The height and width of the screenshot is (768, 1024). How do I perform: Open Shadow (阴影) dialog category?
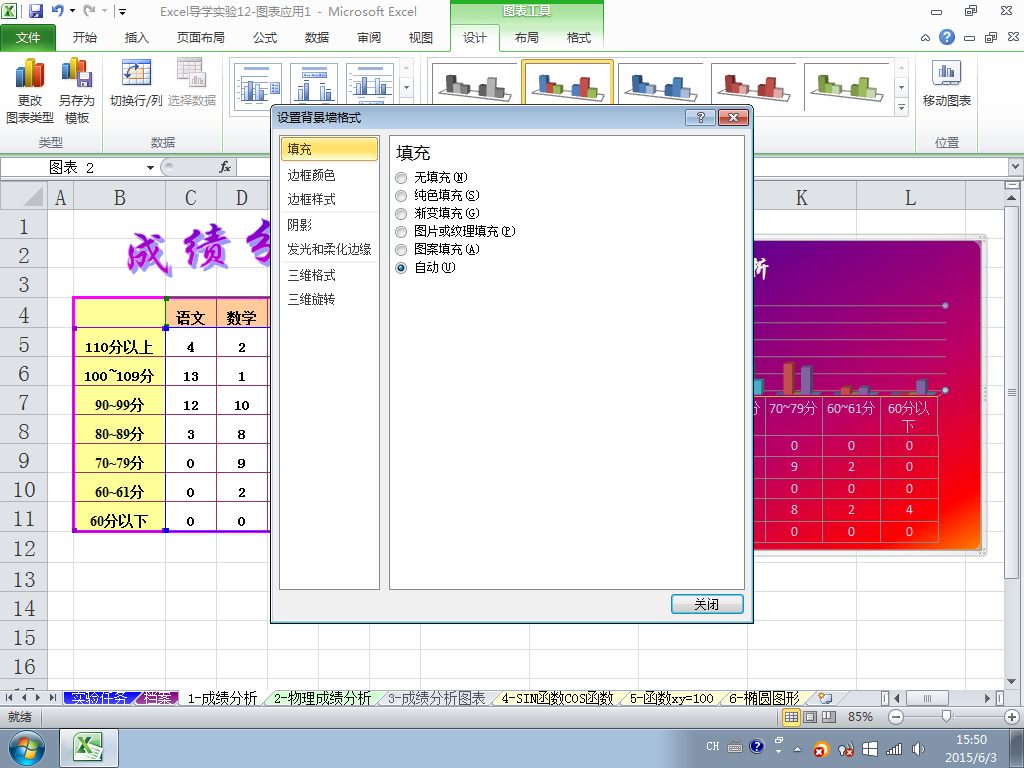328,225
